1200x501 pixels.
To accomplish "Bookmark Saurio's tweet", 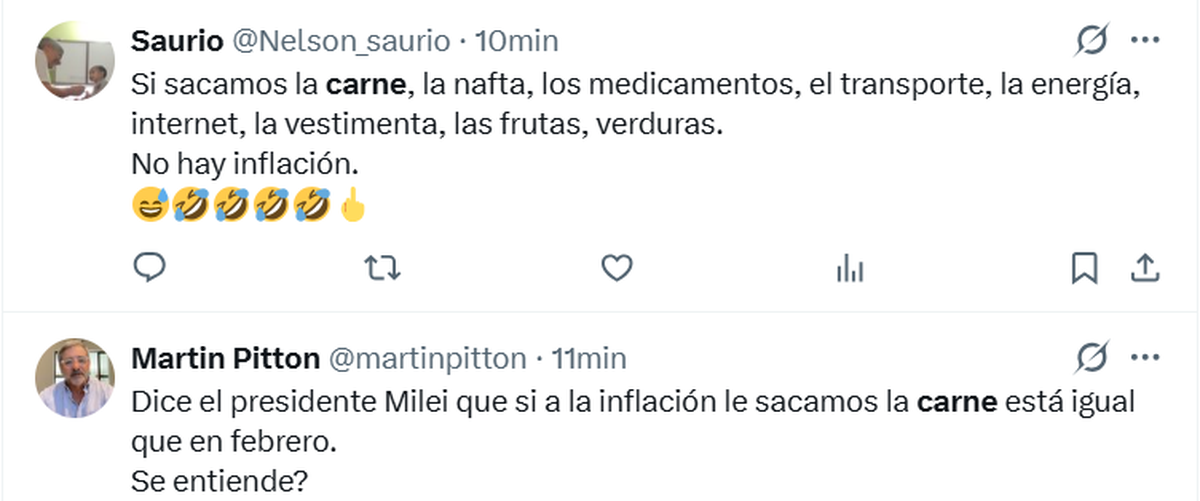I will coord(1085,267).
